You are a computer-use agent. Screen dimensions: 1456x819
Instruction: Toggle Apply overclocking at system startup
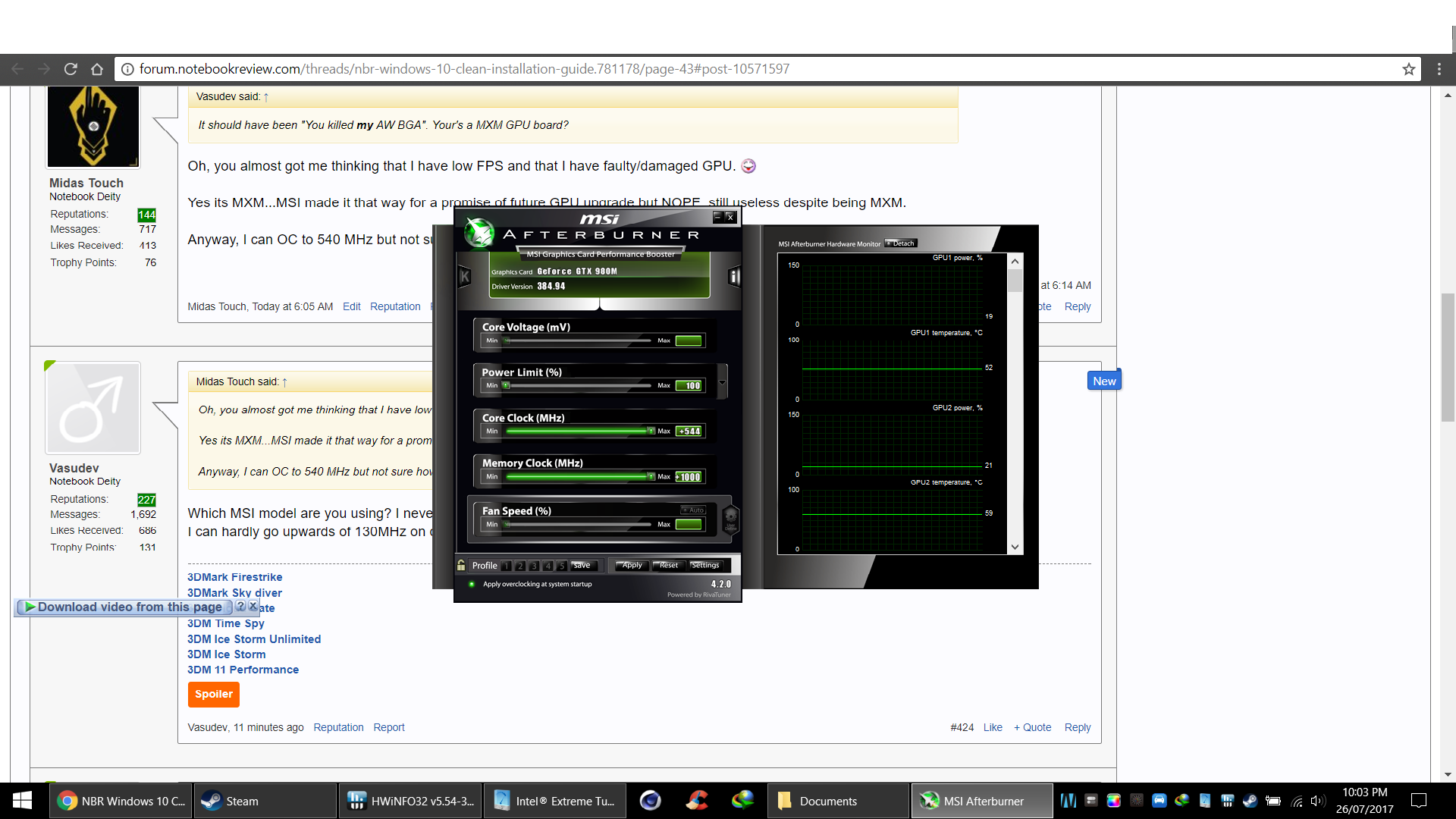(472, 585)
